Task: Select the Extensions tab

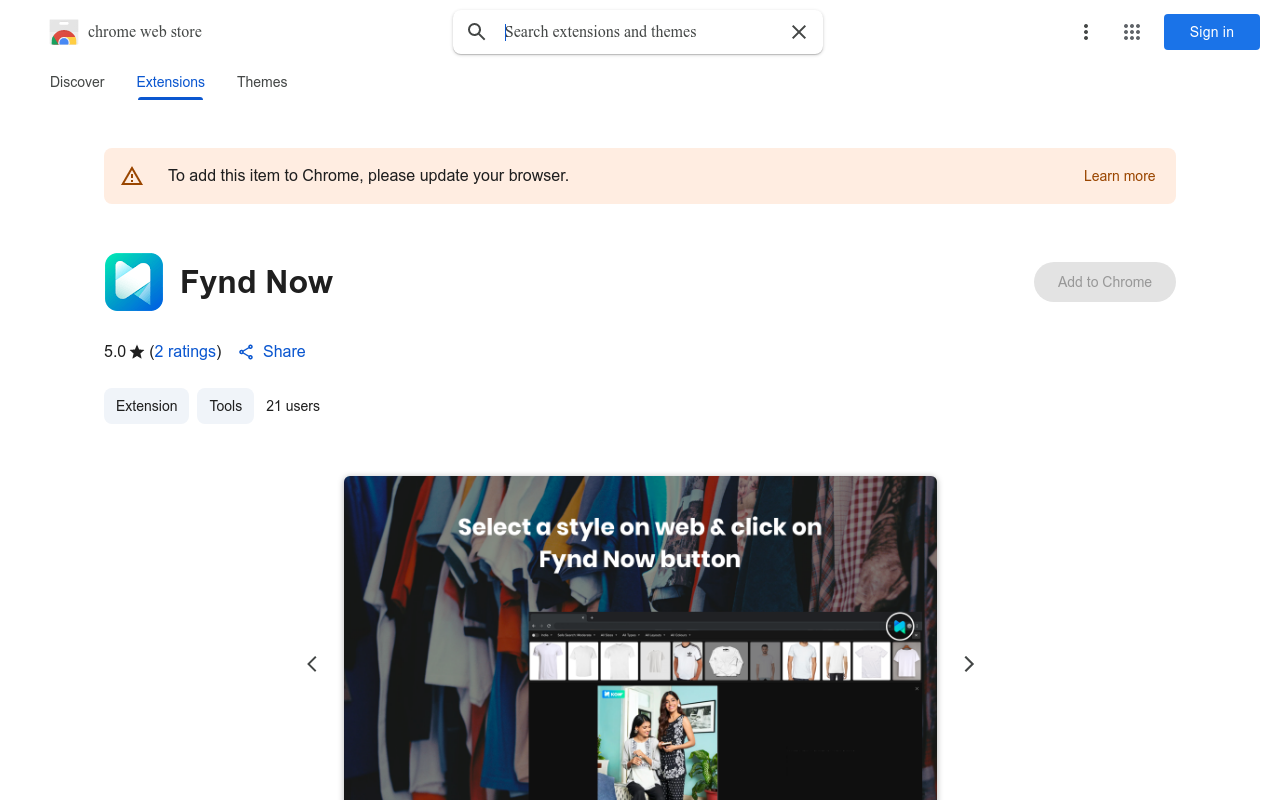Action: (x=171, y=82)
